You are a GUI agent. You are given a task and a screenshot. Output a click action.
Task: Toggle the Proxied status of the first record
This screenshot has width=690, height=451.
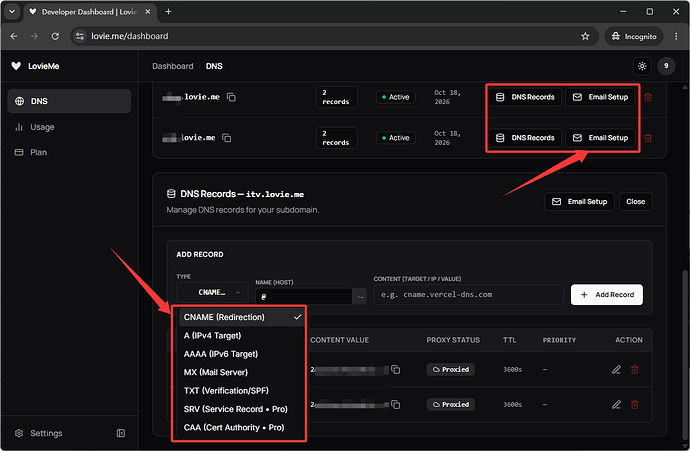pos(451,370)
